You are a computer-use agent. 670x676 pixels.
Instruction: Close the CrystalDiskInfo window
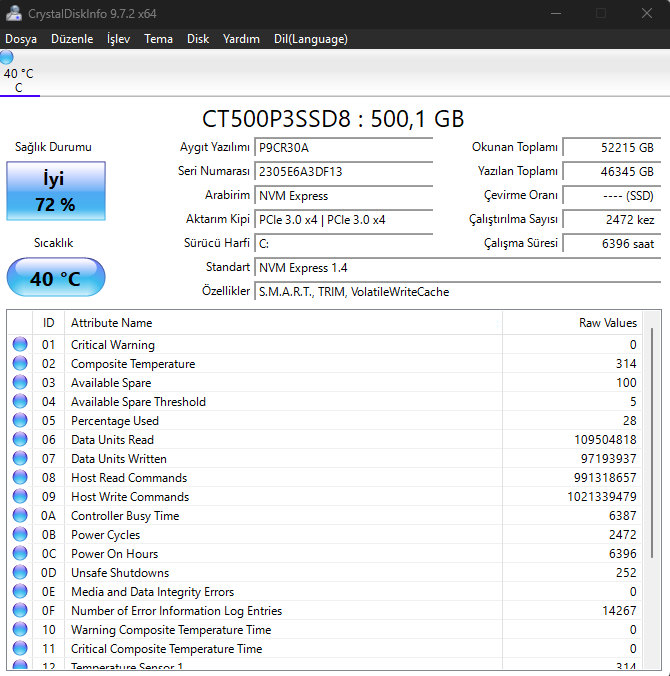point(647,13)
